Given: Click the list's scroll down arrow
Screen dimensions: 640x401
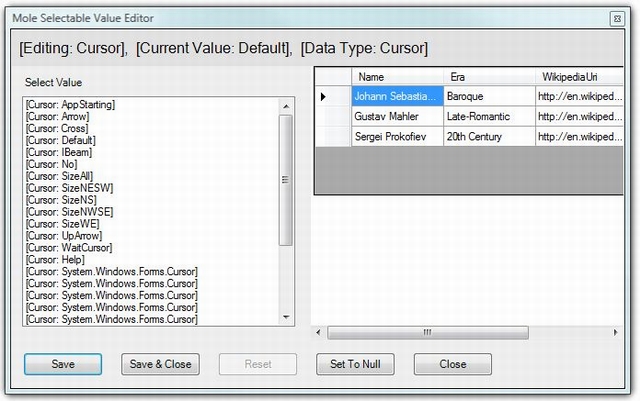Looking at the screenshot, I should 286,317.
